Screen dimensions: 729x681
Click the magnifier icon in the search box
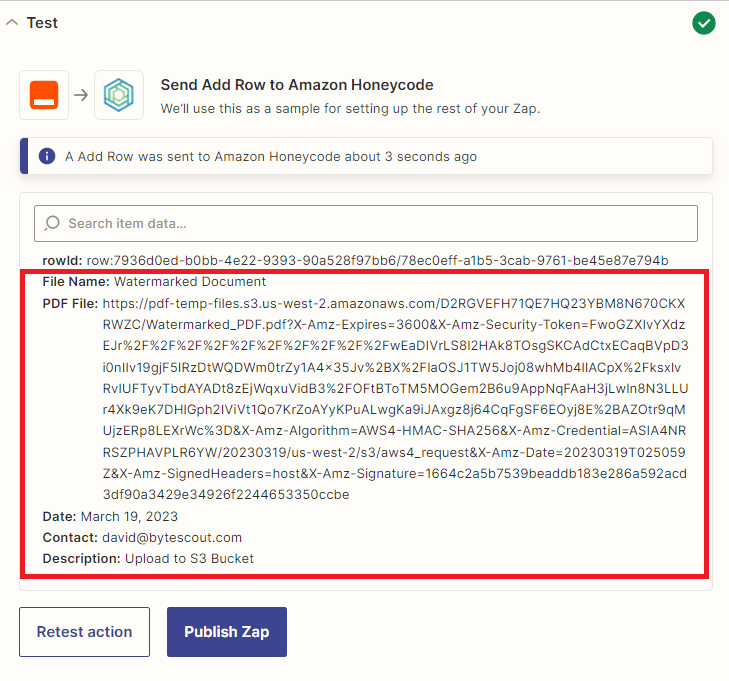54,224
